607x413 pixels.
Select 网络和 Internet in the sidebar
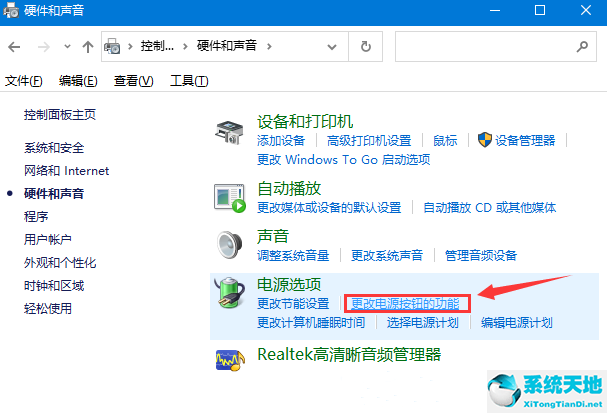[67, 171]
